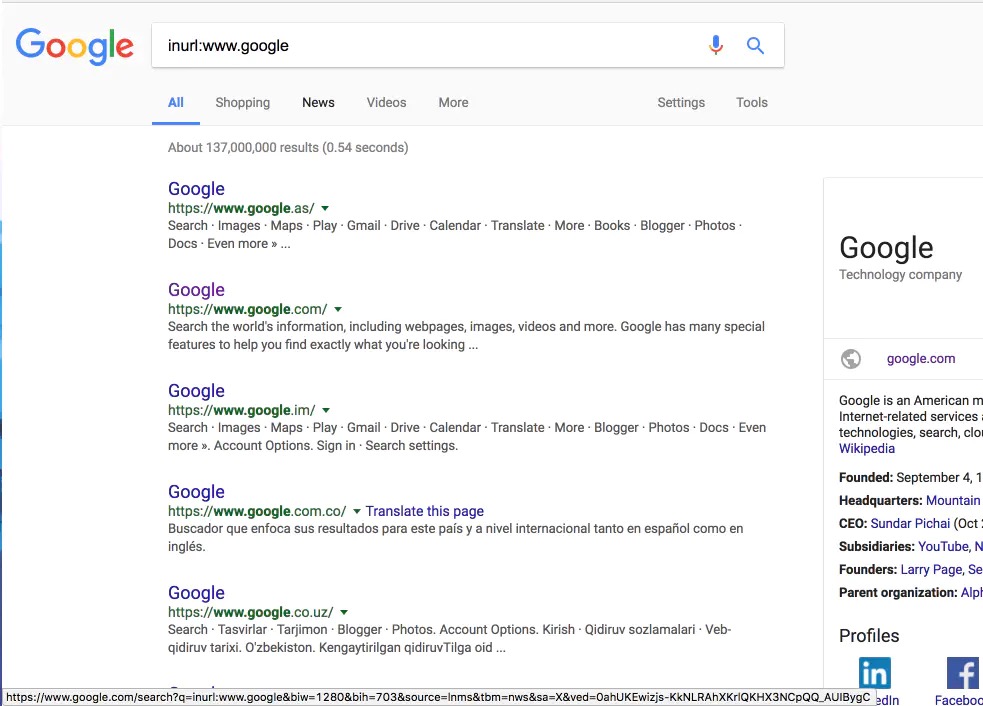Click the Profiles heading
This screenshot has width=983, height=706.
[869, 636]
